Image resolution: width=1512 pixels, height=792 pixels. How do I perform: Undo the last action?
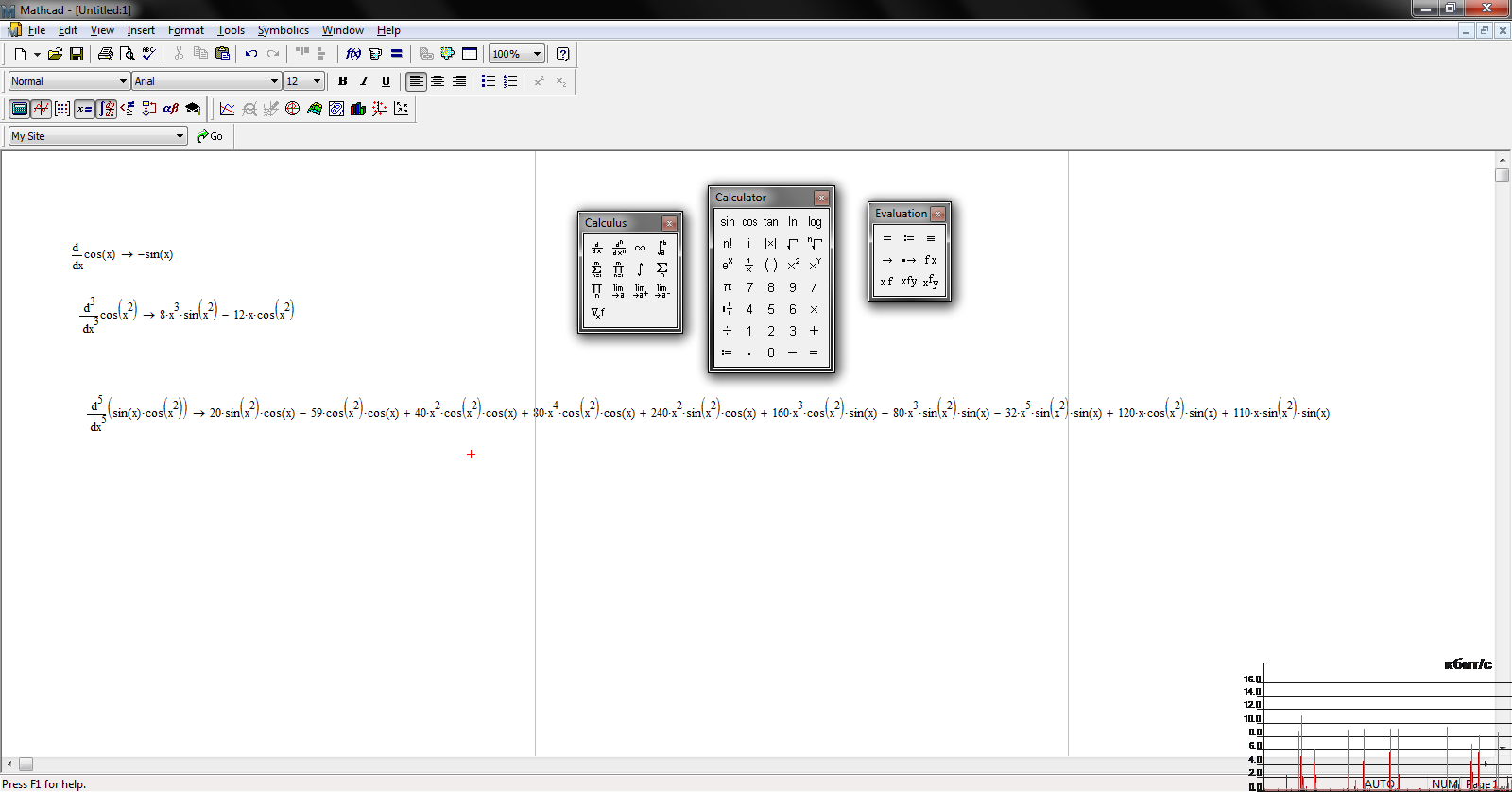tap(251, 54)
